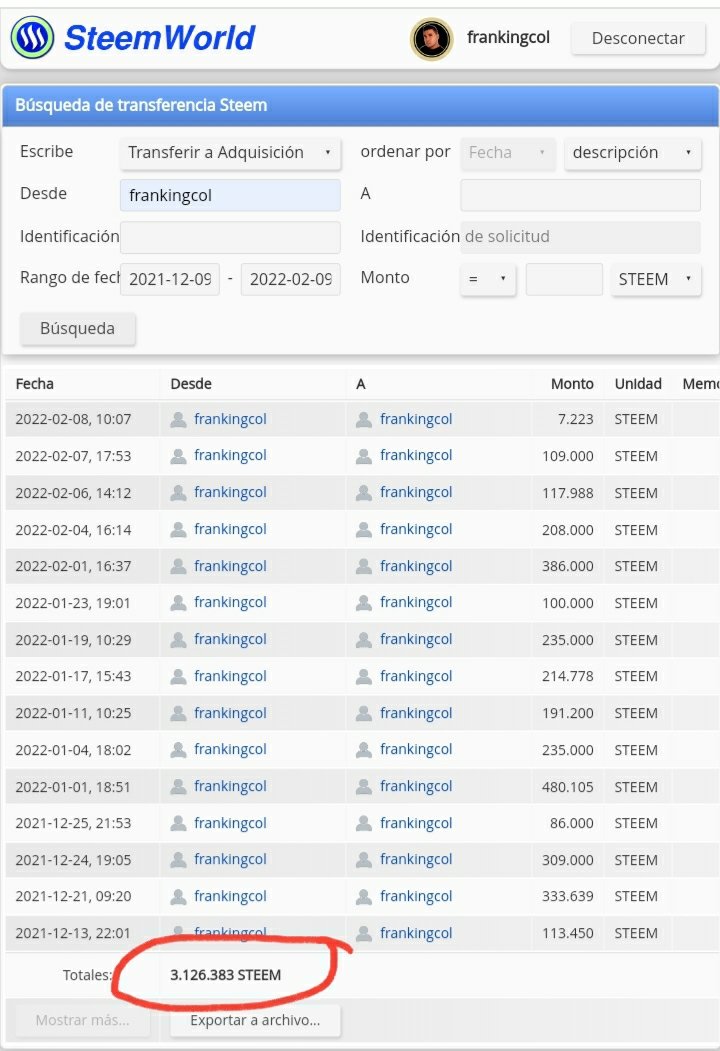Open the frankingcol profile avatar
The height and width of the screenshot is (1051, 720).
pos(432,39)
